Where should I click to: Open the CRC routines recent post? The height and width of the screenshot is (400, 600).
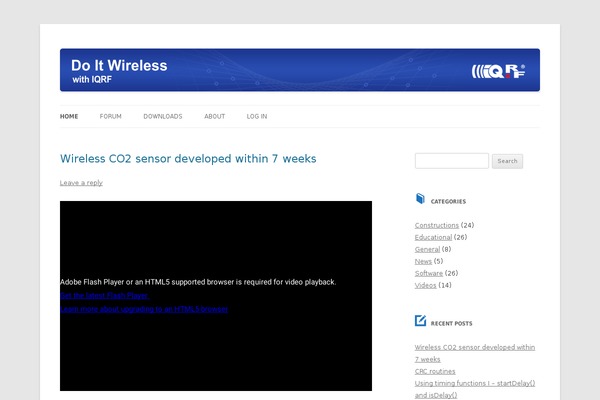(435, 371)
